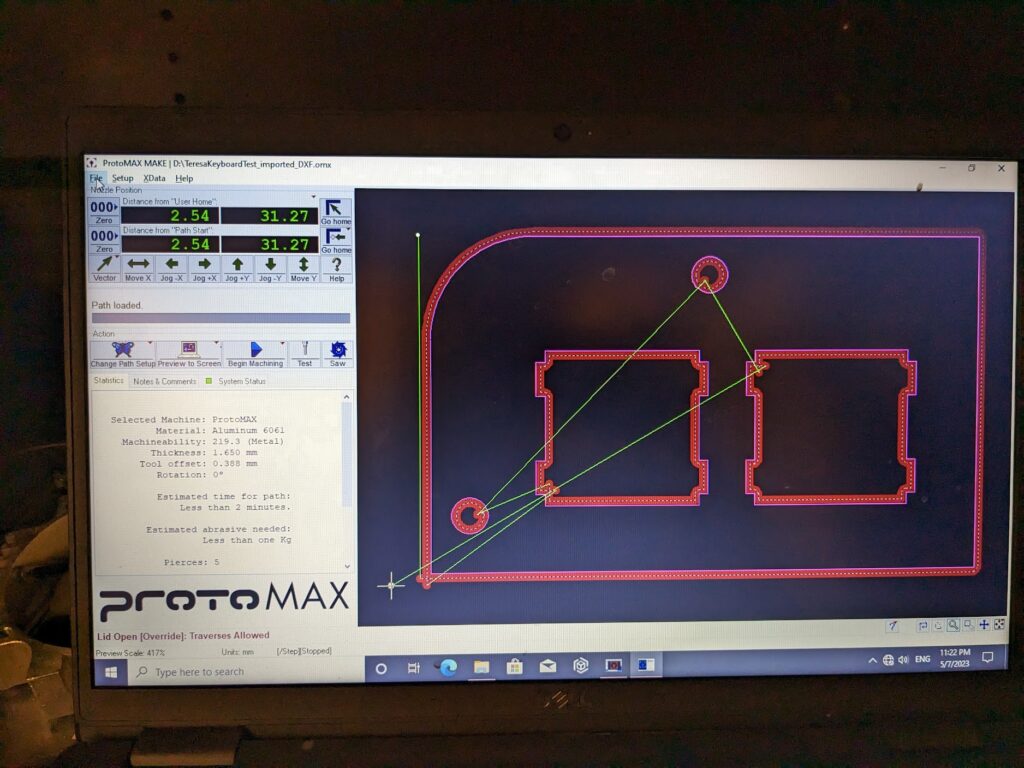
Task: Click the Test action button
Action: pos(304,354)
